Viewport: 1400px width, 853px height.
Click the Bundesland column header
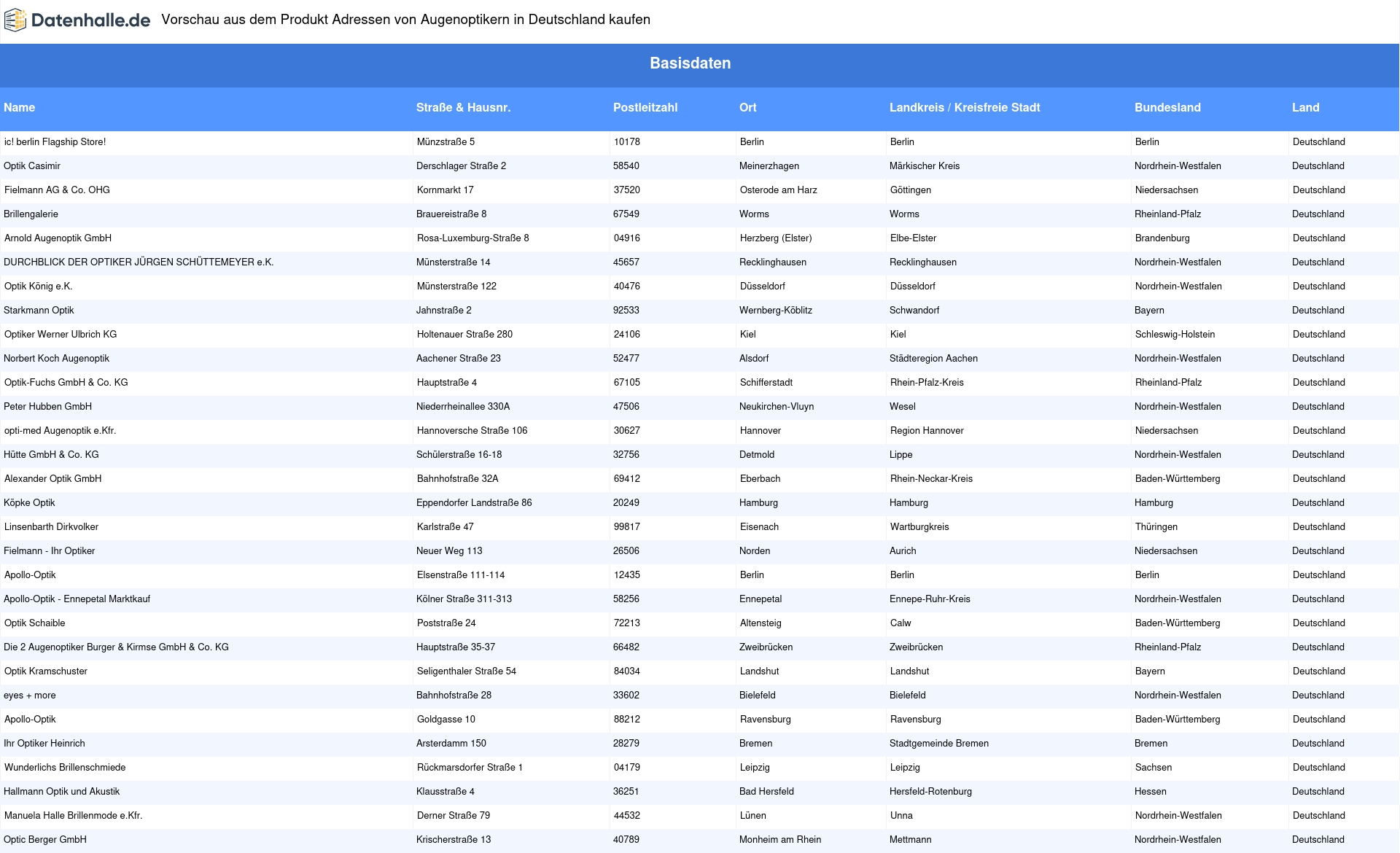coord(1167,108)
